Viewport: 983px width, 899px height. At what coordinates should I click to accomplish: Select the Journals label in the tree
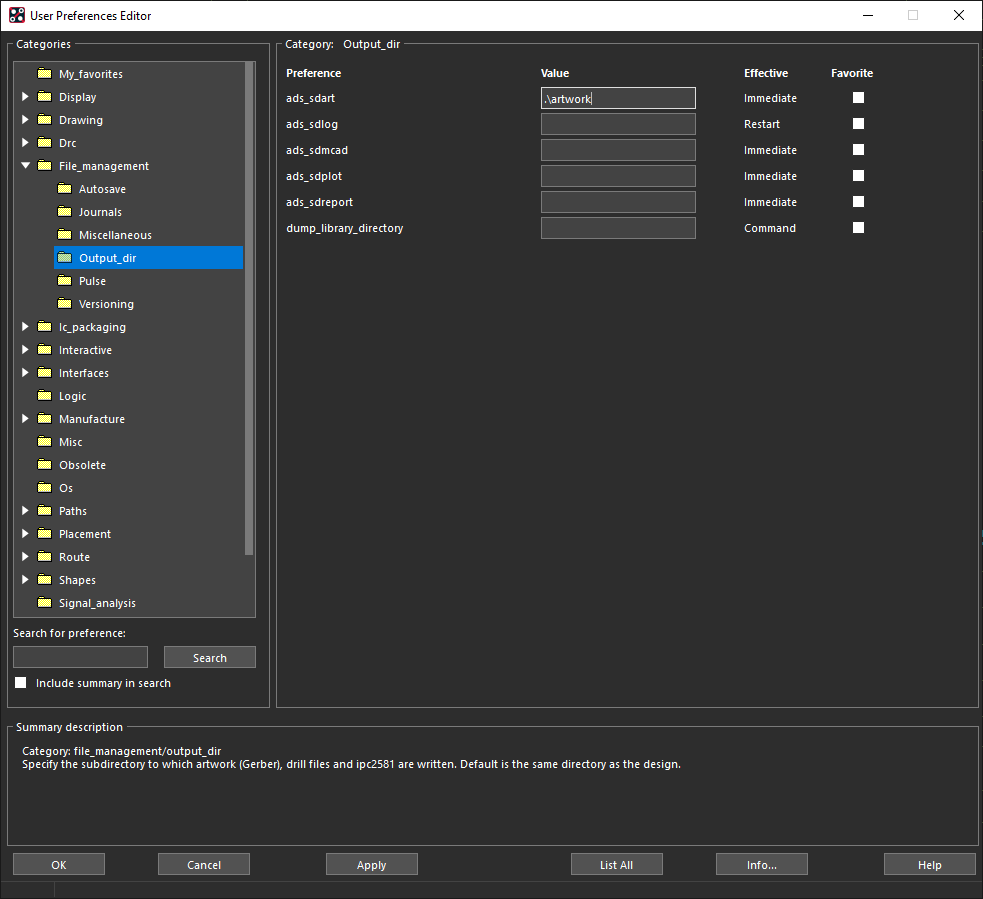pyautogui.click(x=100, y=212)
